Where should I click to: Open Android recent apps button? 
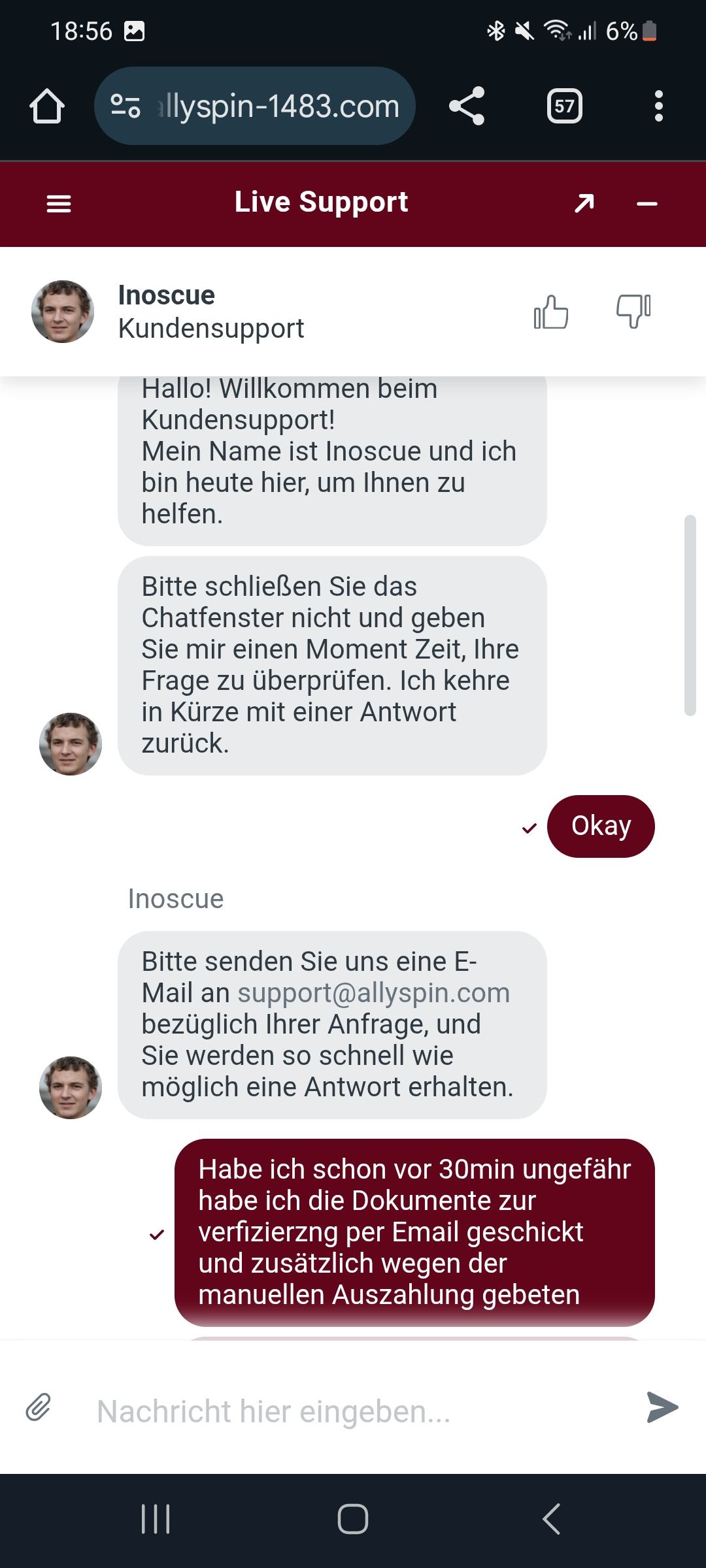[156, 1519]
